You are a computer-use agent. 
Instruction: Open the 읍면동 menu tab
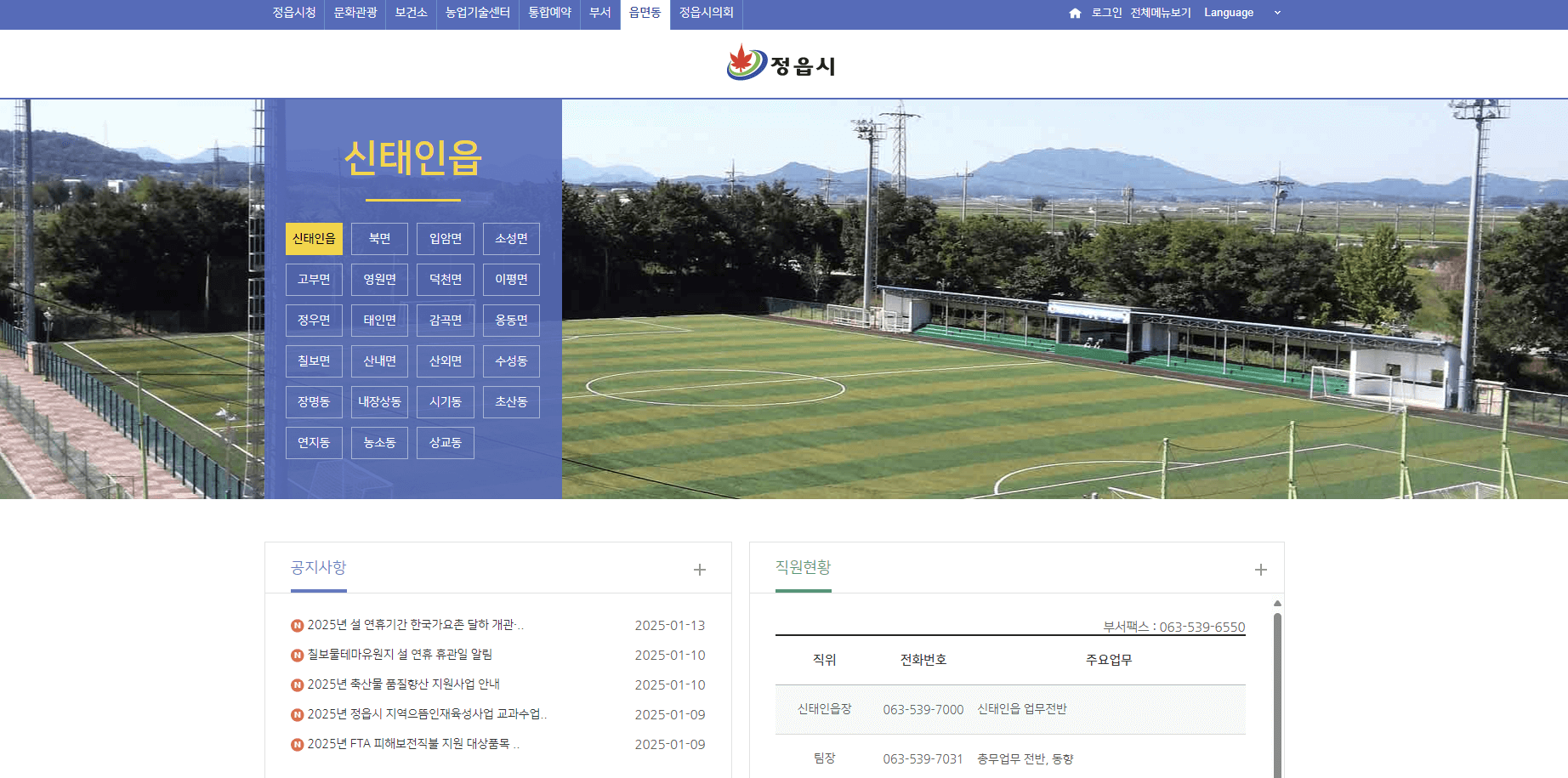coord(645,13)
